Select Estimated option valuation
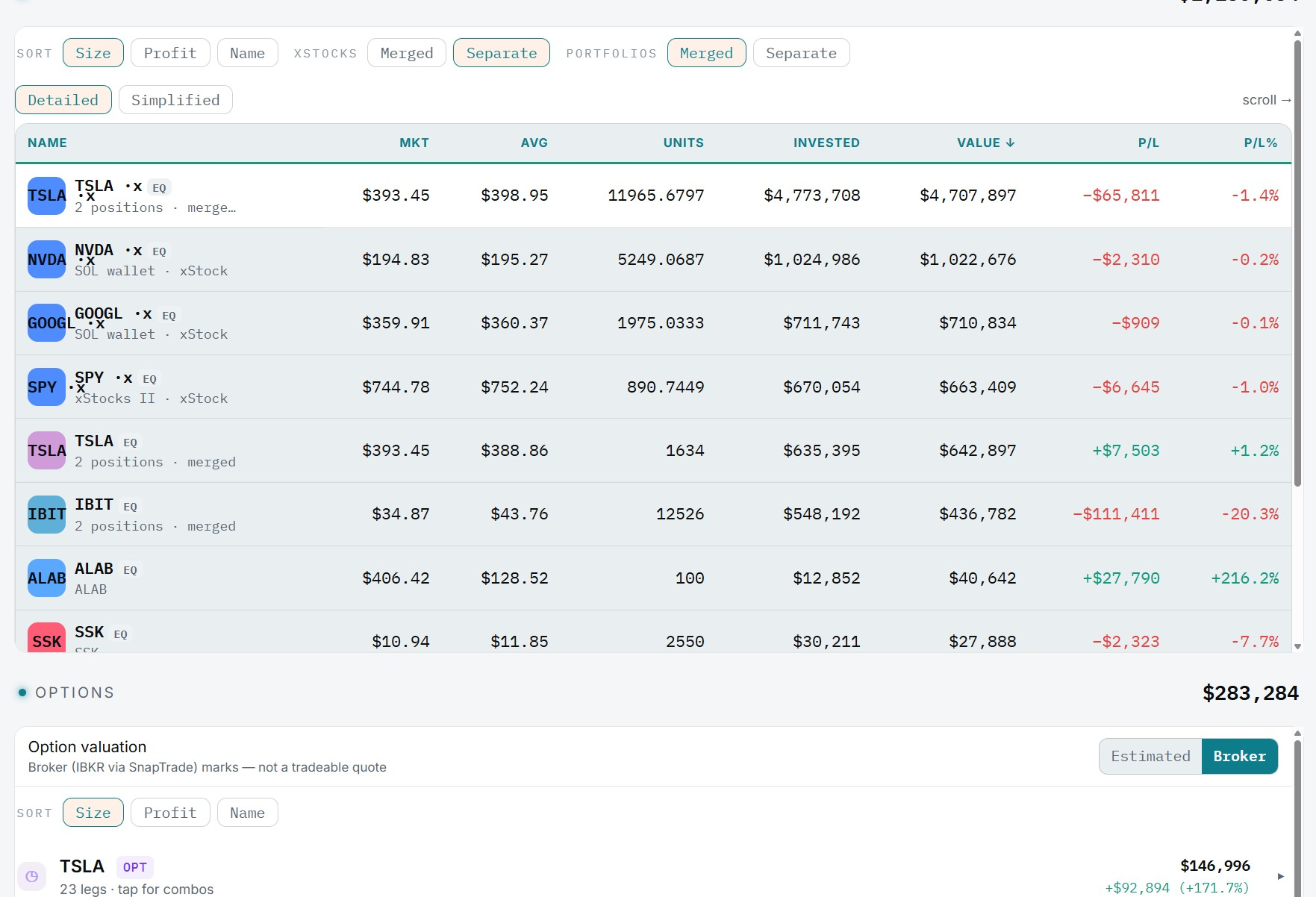 pos(1150,756)
